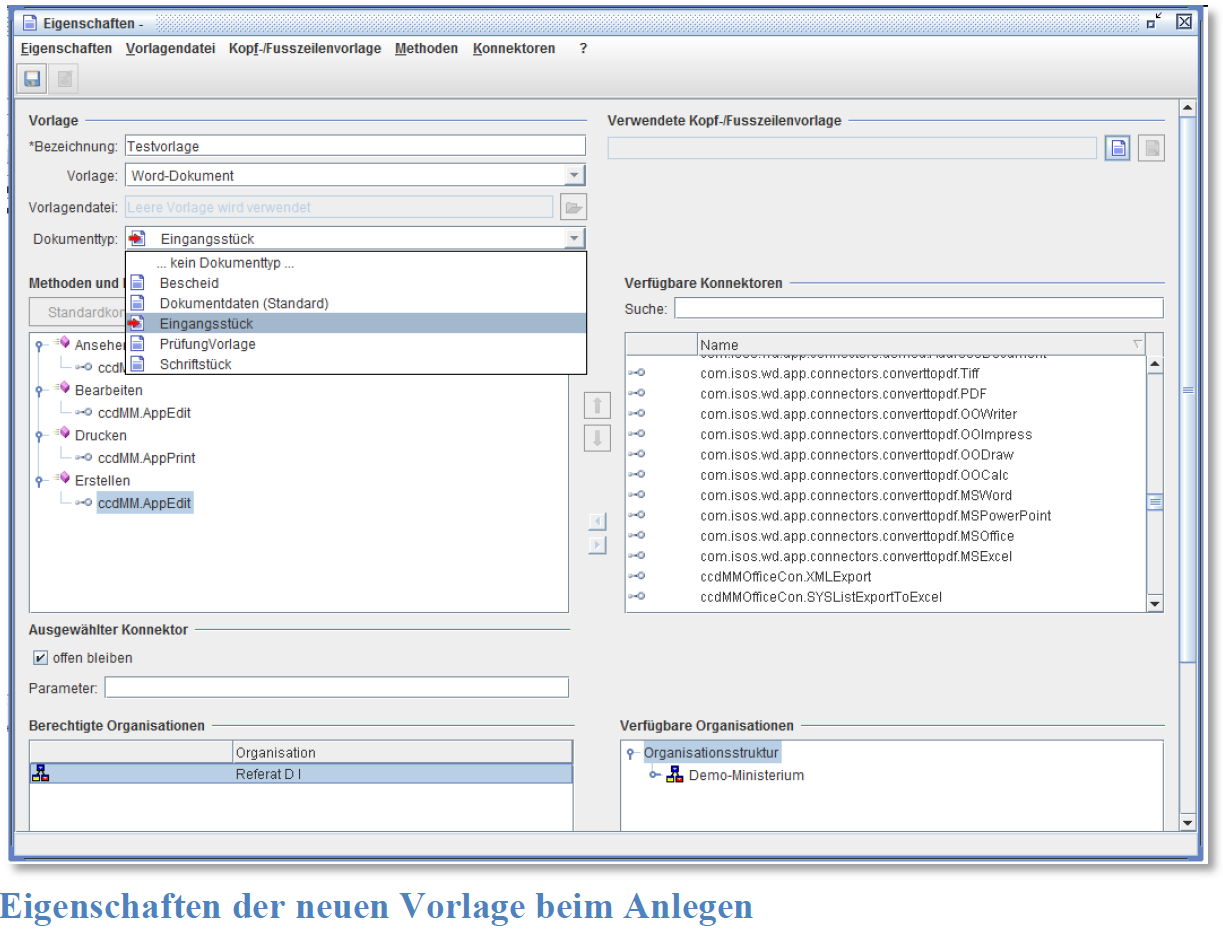Click the Demo-Ministerium organisation icon

click(675, 775)
